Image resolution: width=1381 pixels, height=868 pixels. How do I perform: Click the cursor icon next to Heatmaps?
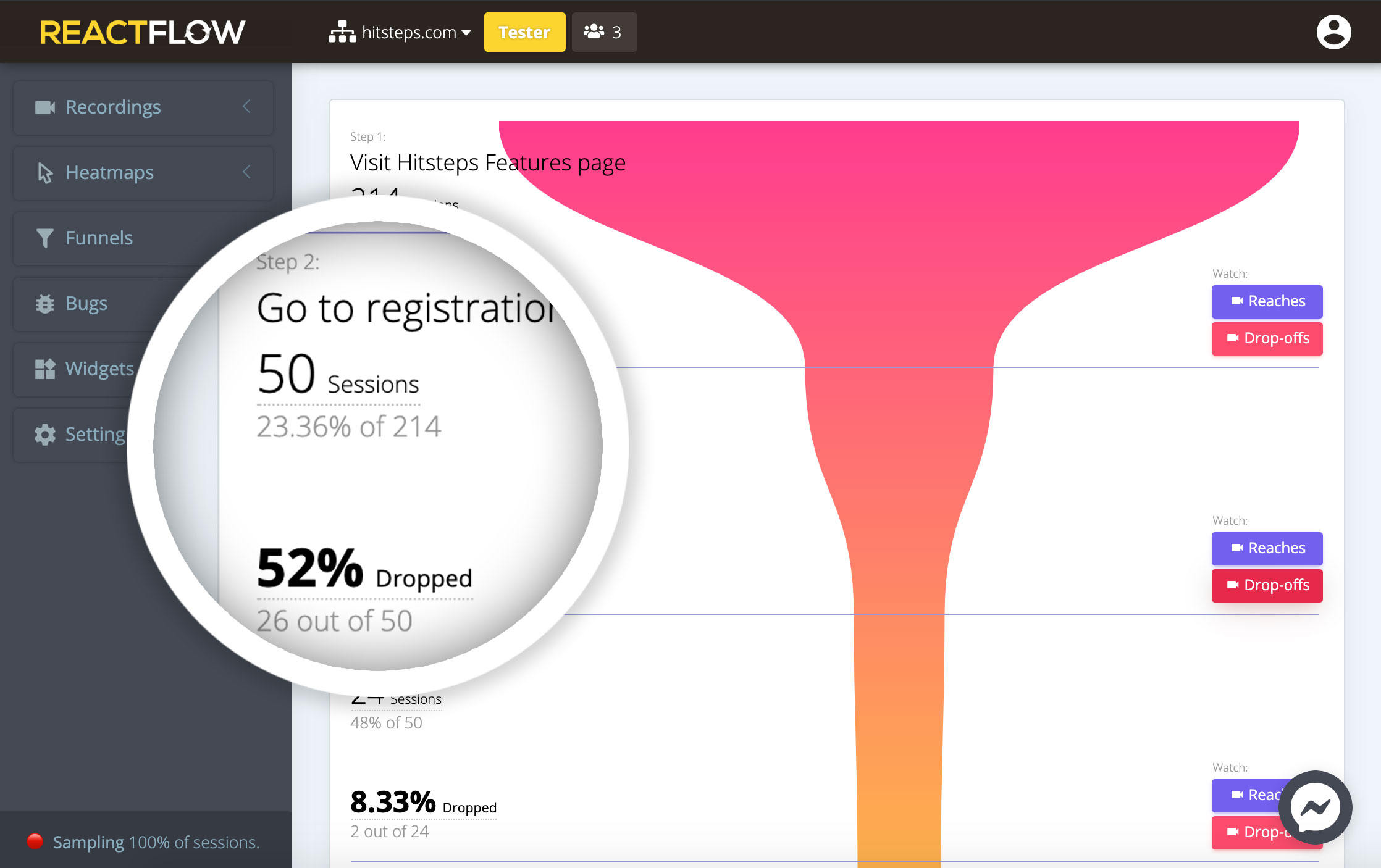45,173
